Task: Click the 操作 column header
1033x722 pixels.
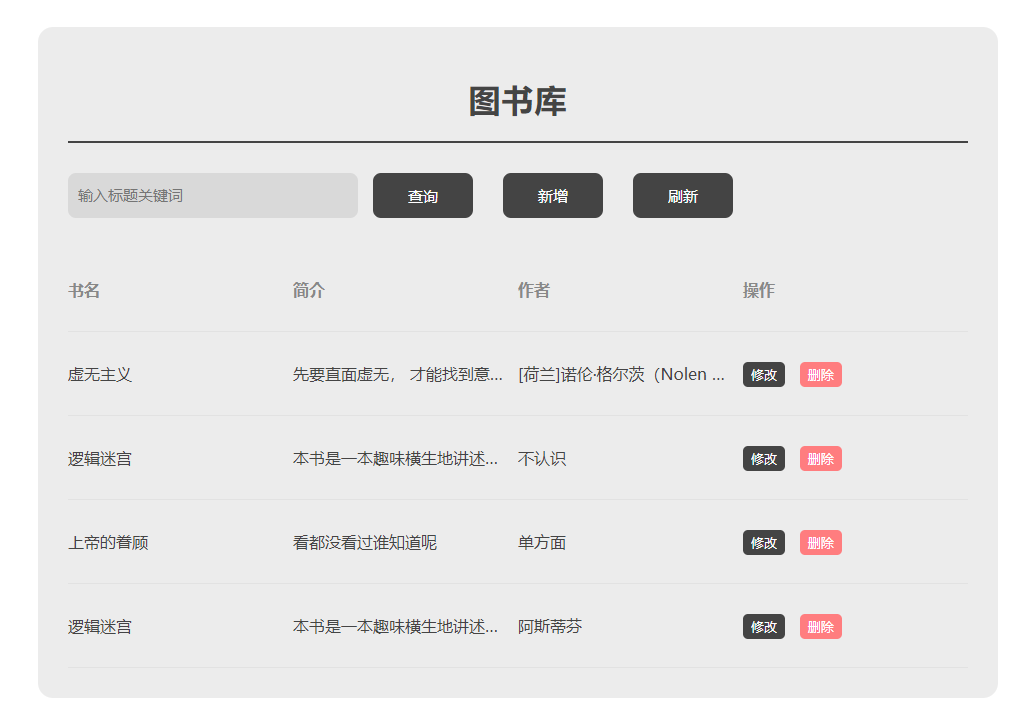Action: coord(759,291)
